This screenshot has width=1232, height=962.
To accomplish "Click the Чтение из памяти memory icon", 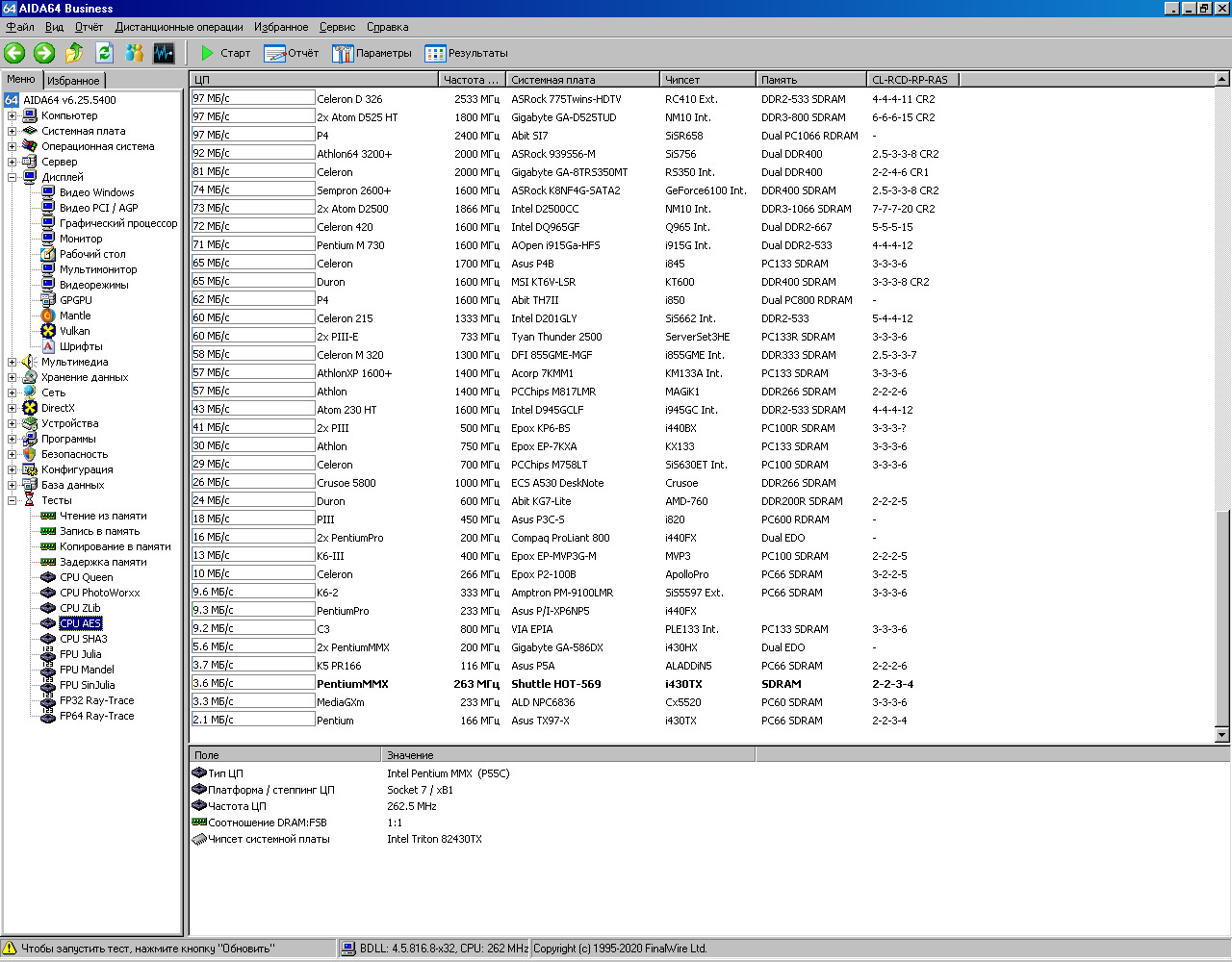I will tap(48, 516).
